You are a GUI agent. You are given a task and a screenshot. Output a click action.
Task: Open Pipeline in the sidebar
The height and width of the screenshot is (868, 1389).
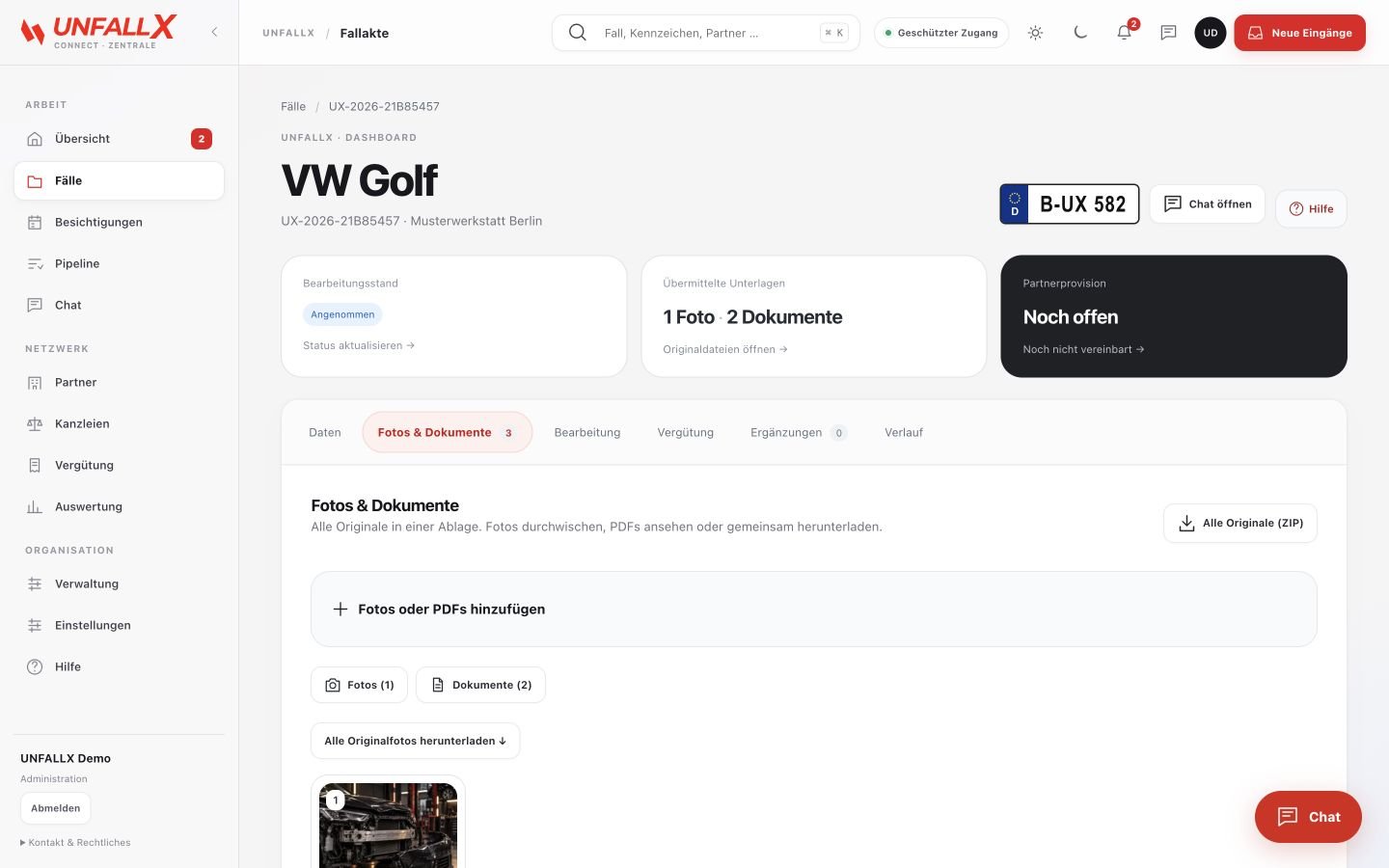119,263
